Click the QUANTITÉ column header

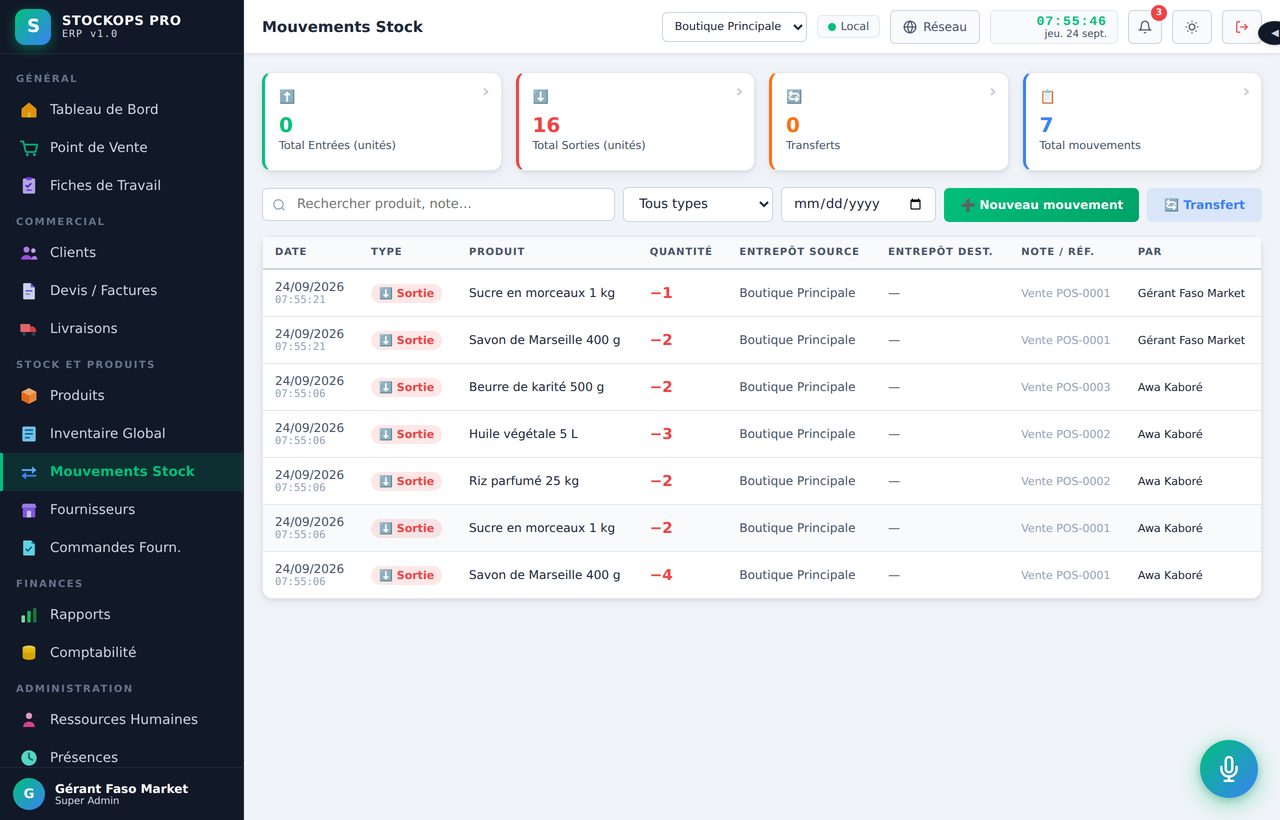tap(681, 252)
